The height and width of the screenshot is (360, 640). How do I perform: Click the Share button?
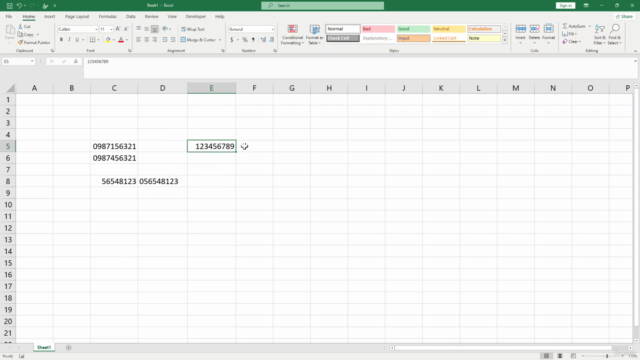coord(624,16)
